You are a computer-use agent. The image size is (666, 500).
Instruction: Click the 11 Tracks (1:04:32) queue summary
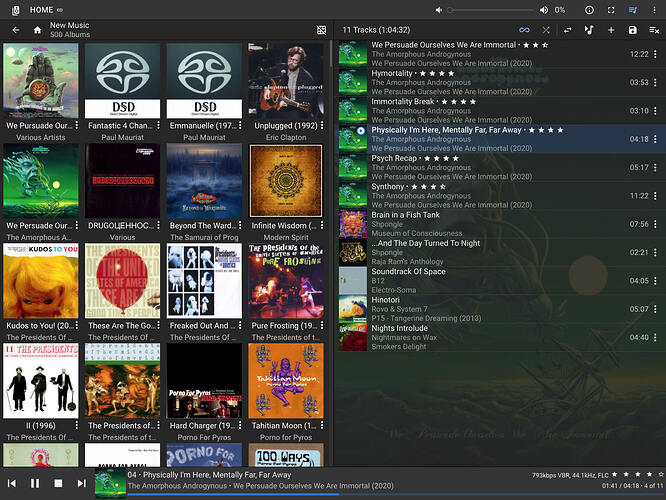click(376, 30)
